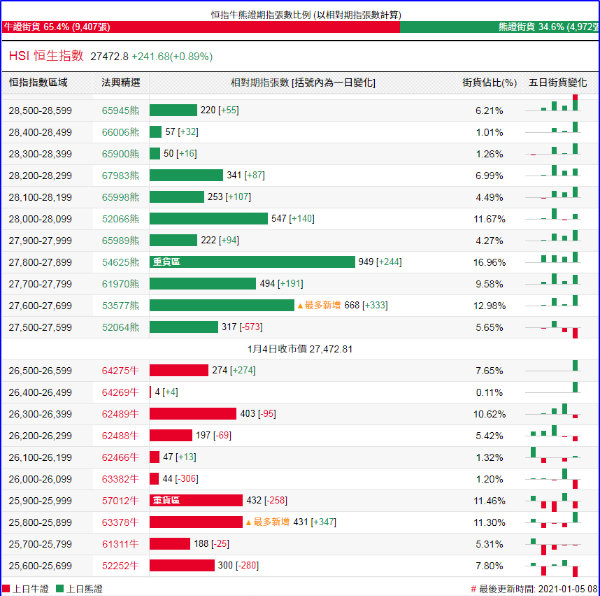Select the red 牛證街貨 65.4% ratio bar

(201, 27)
